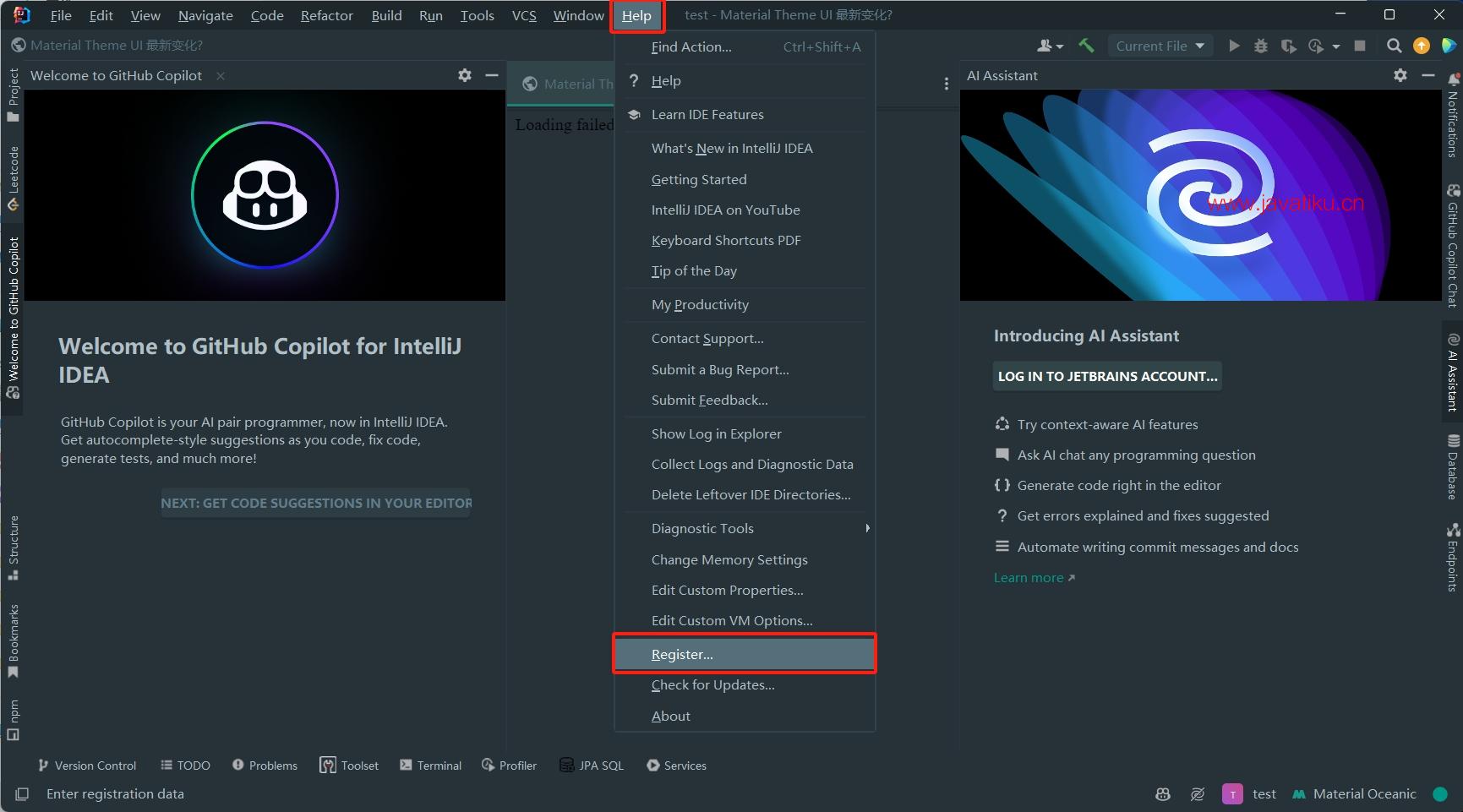This screenshot has height=812, width=1463.
Task: Click the green Build hammer icon
Action: point(1086,46)
